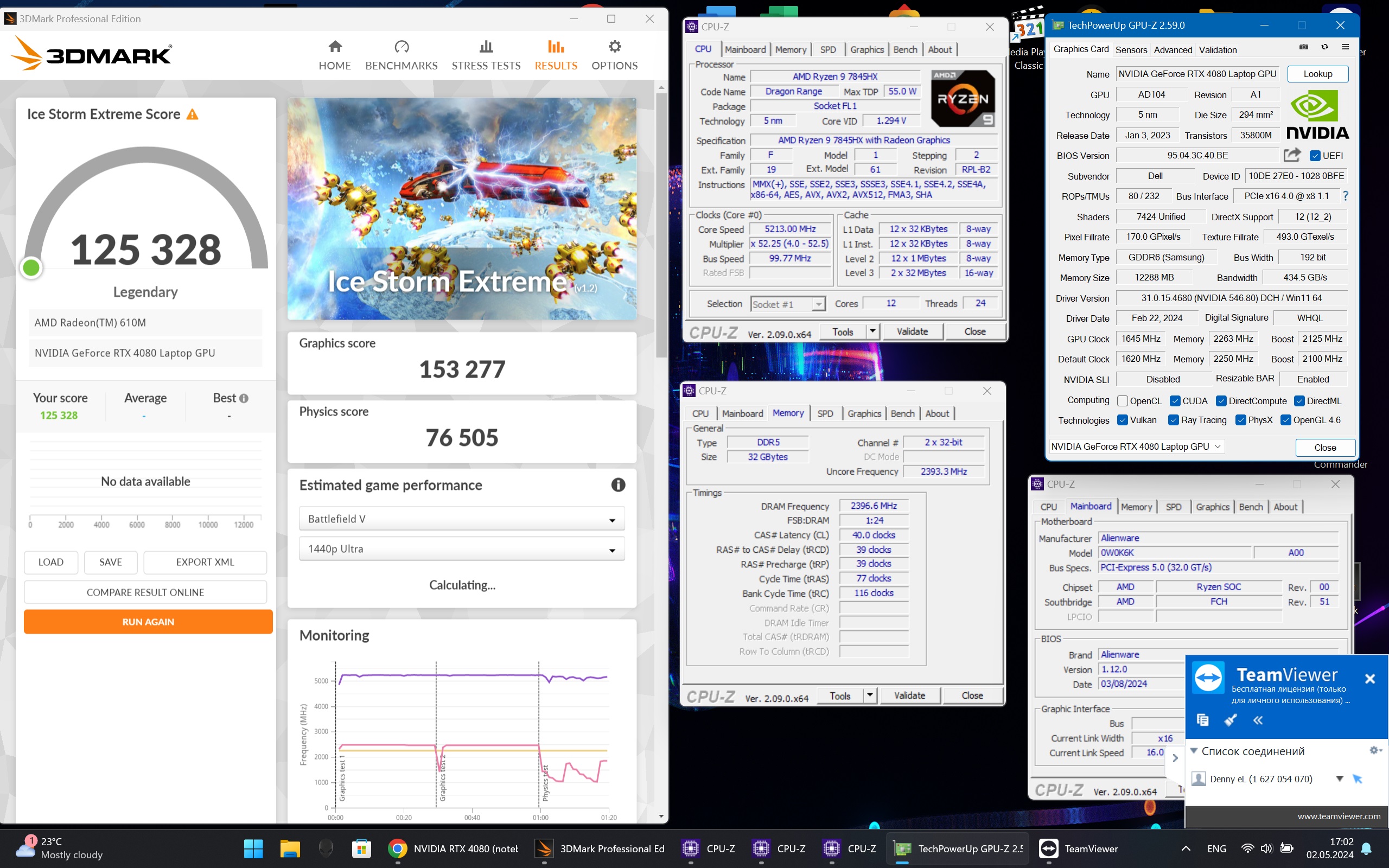Open Microsoft Store from taskbar
The width and height of the screenshot is (1389, 868).
tap(361, 848)
